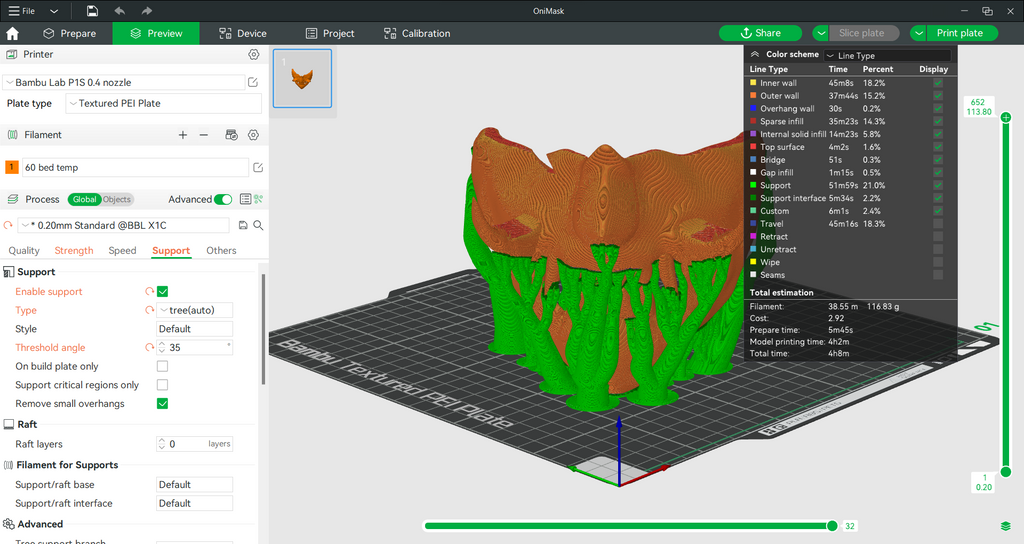
Task: Open the Strength settings tab
Action: (74, 250)
